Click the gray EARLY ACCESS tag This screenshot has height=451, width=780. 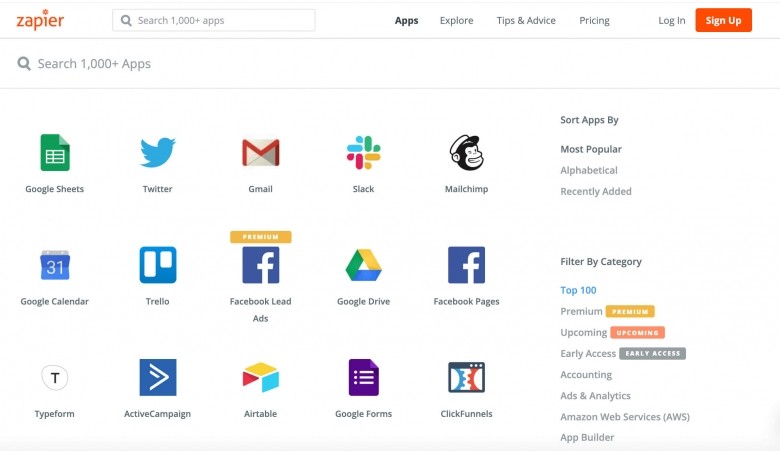click(653, 354)
